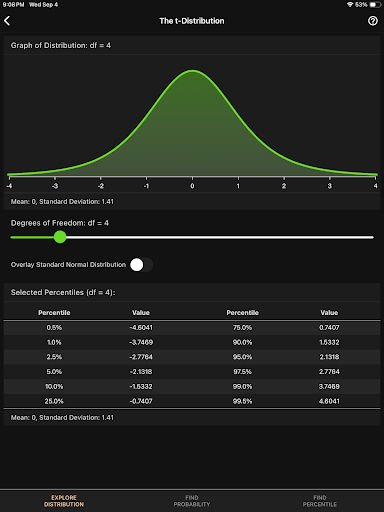The width and height of the screenshot is (384, 512).
Task: Tap the Wi-Fi status icon
Action: click(350, 5)
